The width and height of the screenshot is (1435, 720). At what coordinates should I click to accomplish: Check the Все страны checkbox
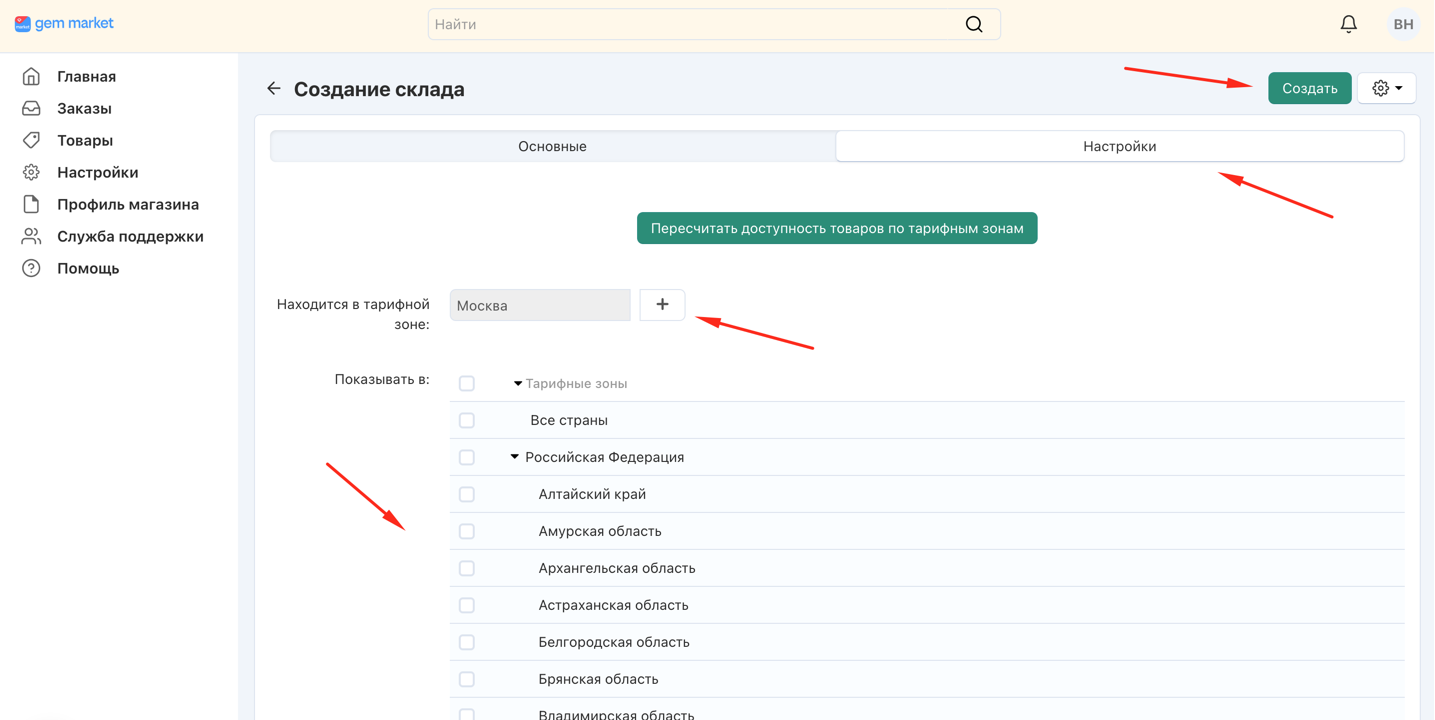[x=467, y=421]
